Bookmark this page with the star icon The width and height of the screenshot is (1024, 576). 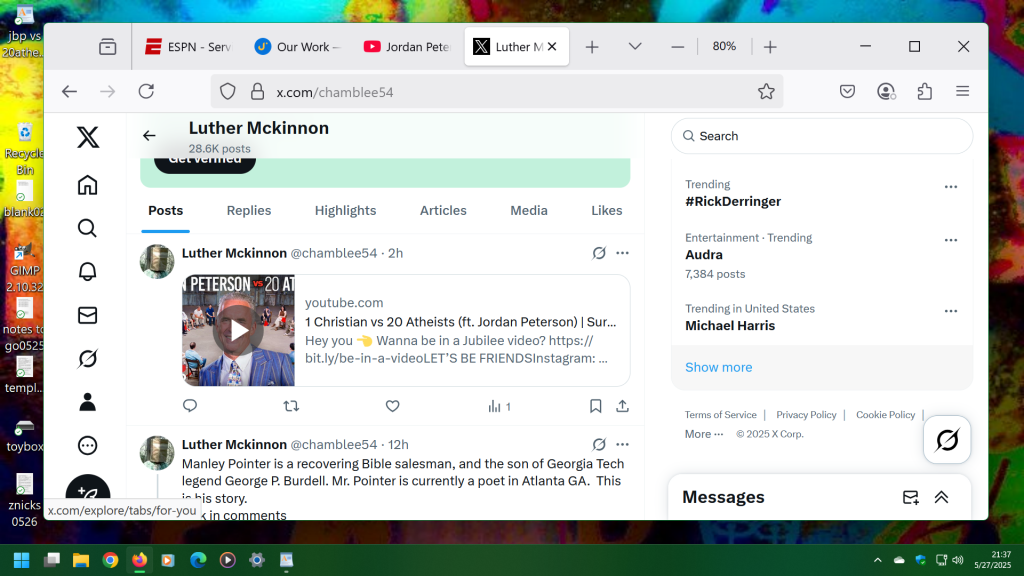coord(766,92)
